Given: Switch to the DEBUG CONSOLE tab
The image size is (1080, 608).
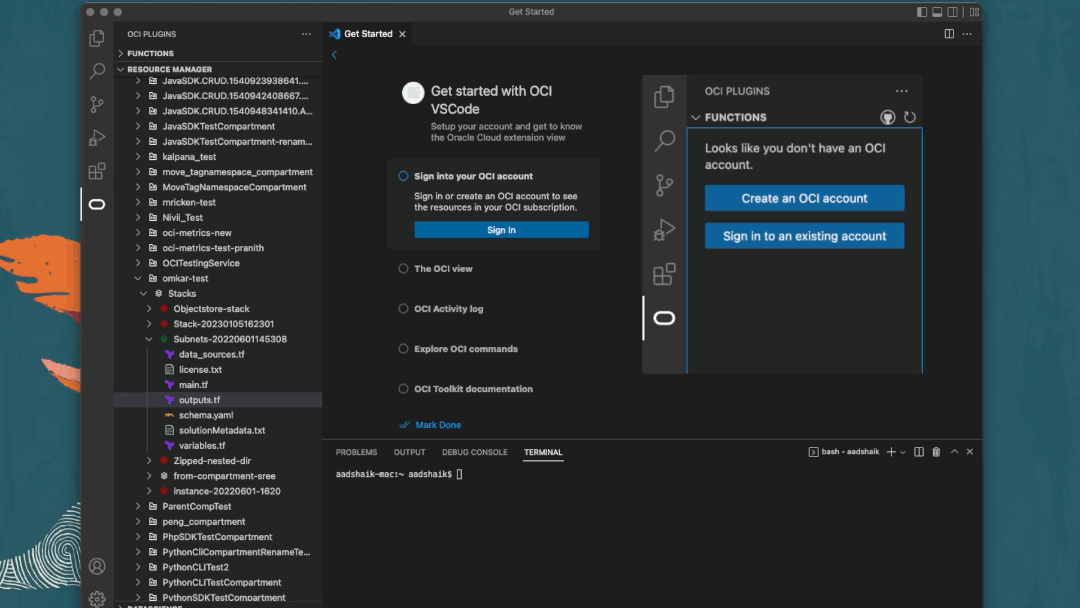Looking at the screenshot, I should pos(474,451).
